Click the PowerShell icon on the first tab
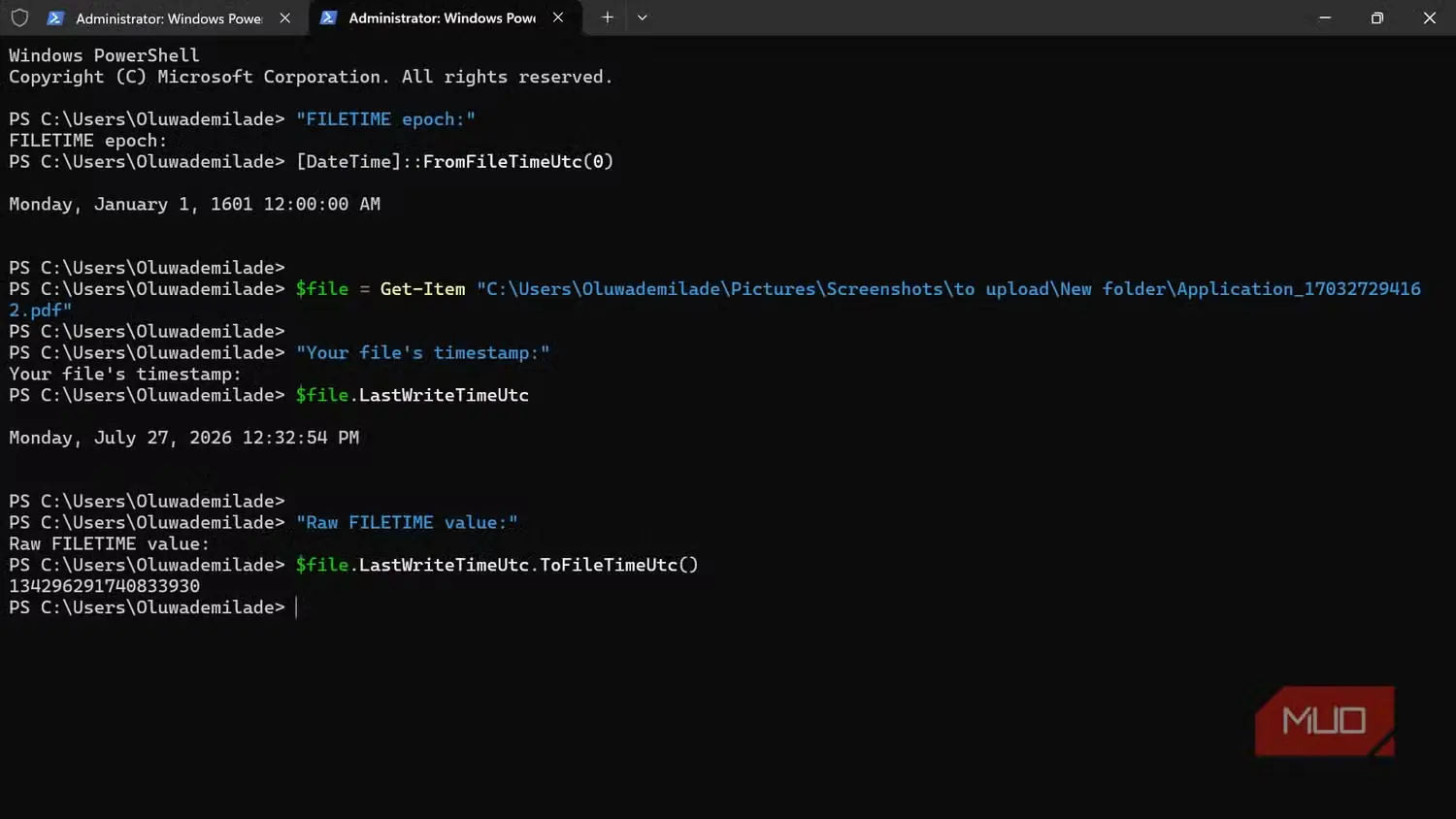 [55, 17]
